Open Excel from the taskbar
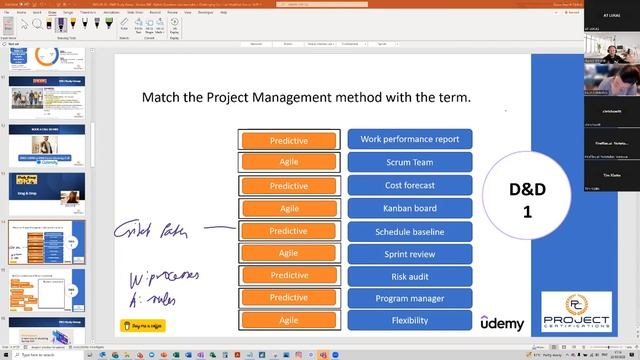 [x=176, y=355]
